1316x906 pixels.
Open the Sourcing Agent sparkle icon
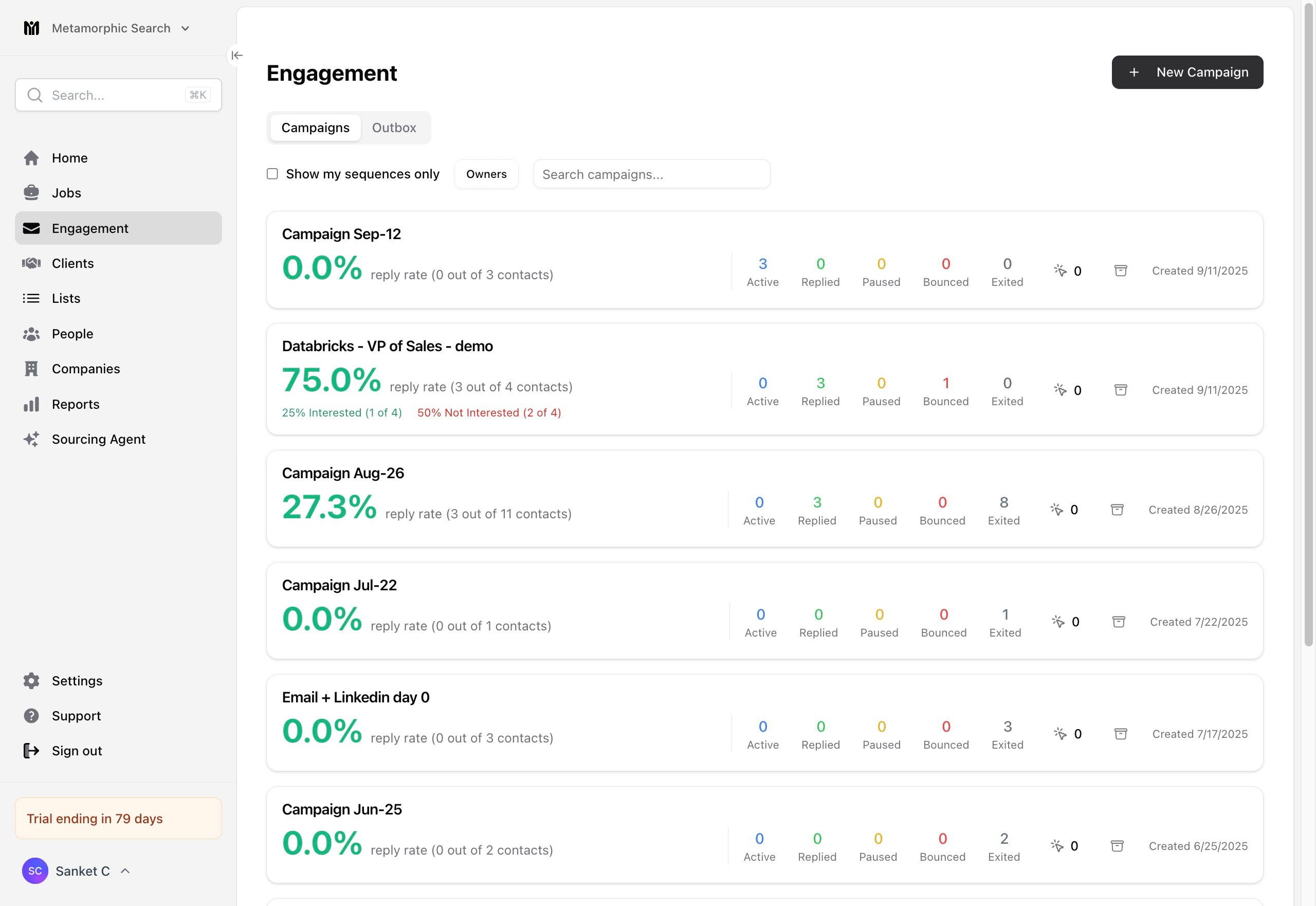coord(31,440)
